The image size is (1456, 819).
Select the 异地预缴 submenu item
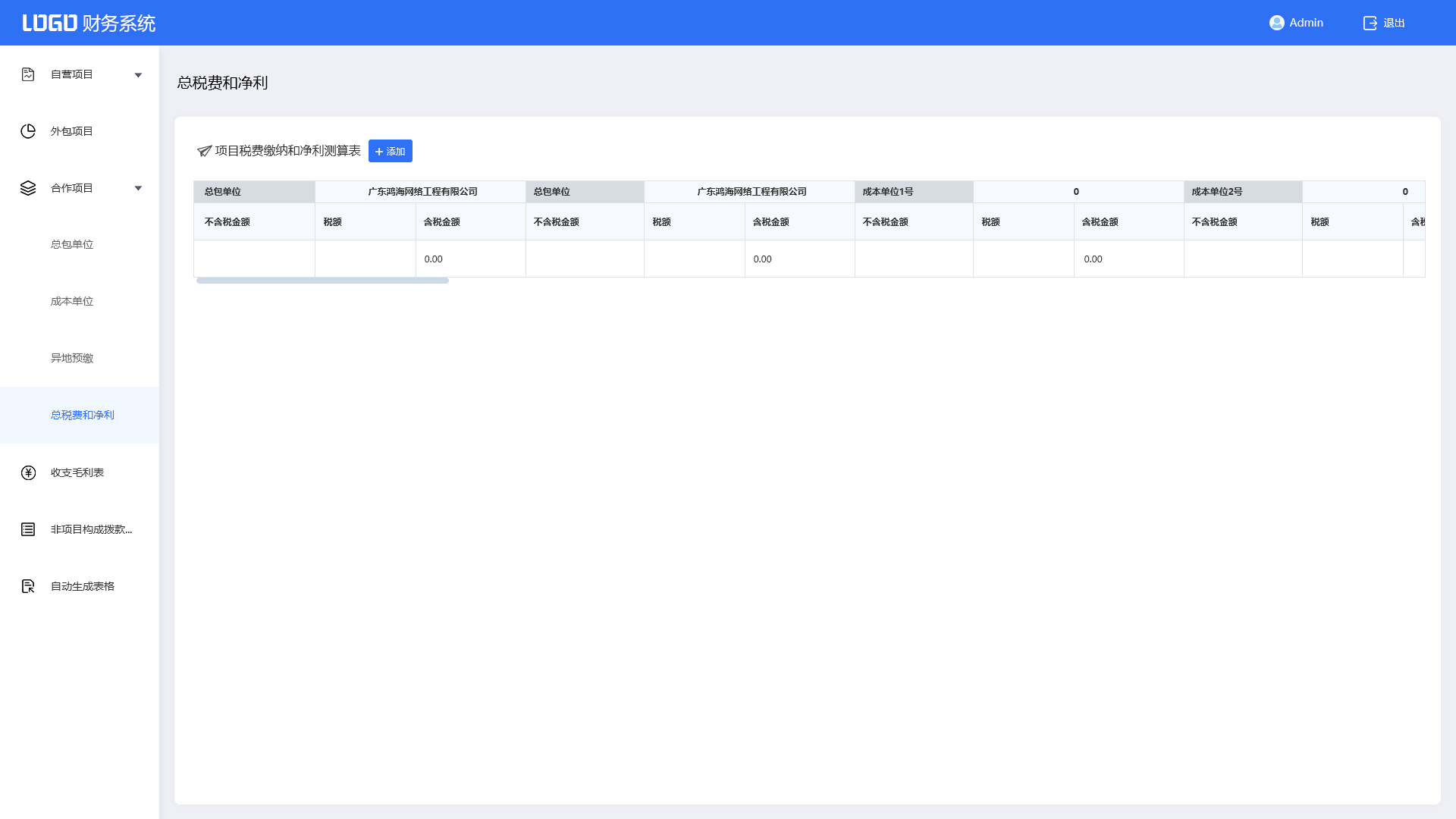72,358
